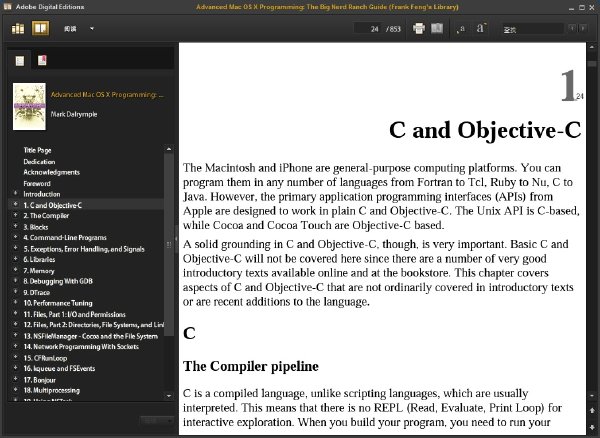Open 14. Network Programming With Sockets
Screen dimensions: 600x438
point(81,347)
